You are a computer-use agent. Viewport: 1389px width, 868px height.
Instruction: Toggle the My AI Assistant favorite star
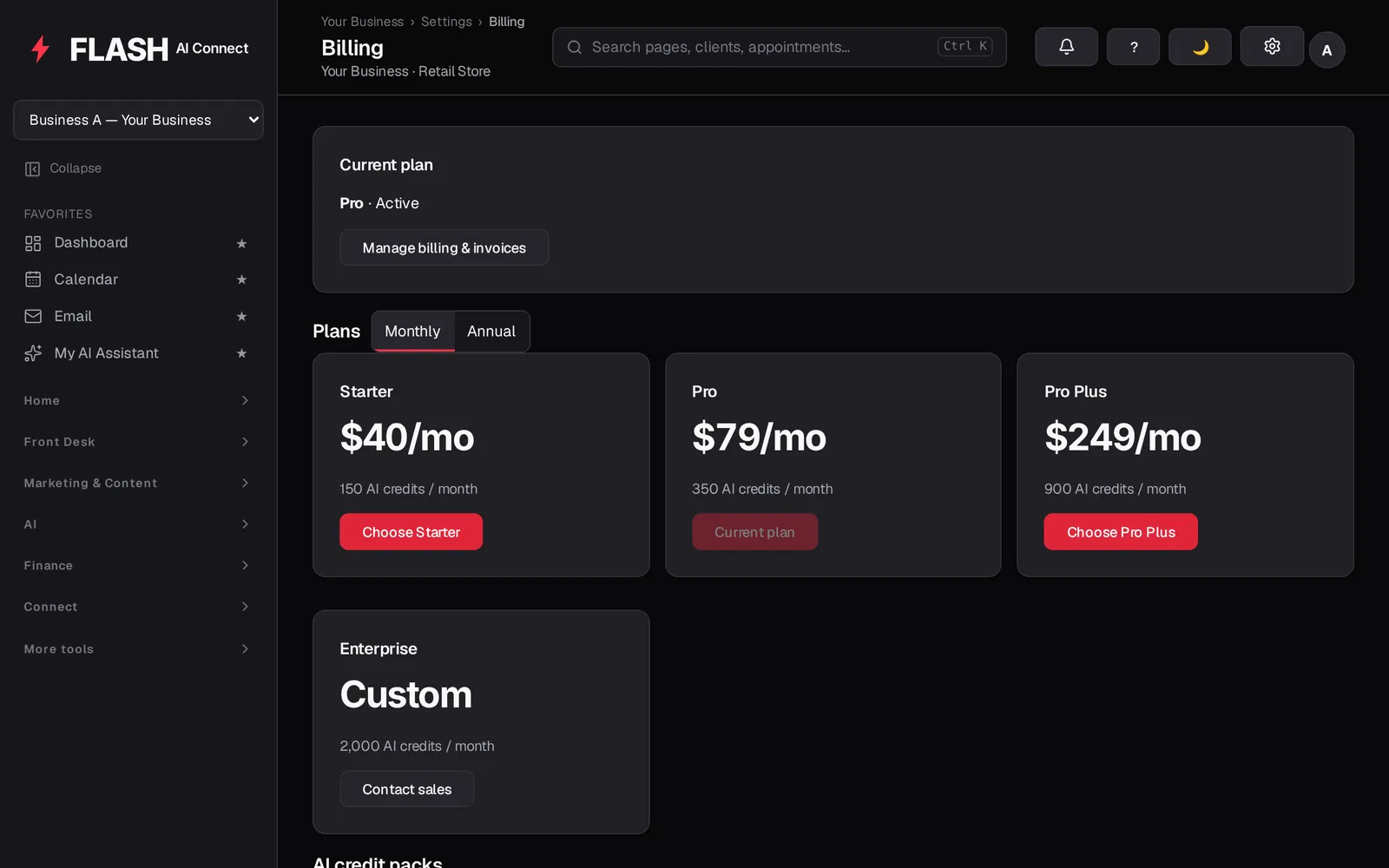point(241,353)
